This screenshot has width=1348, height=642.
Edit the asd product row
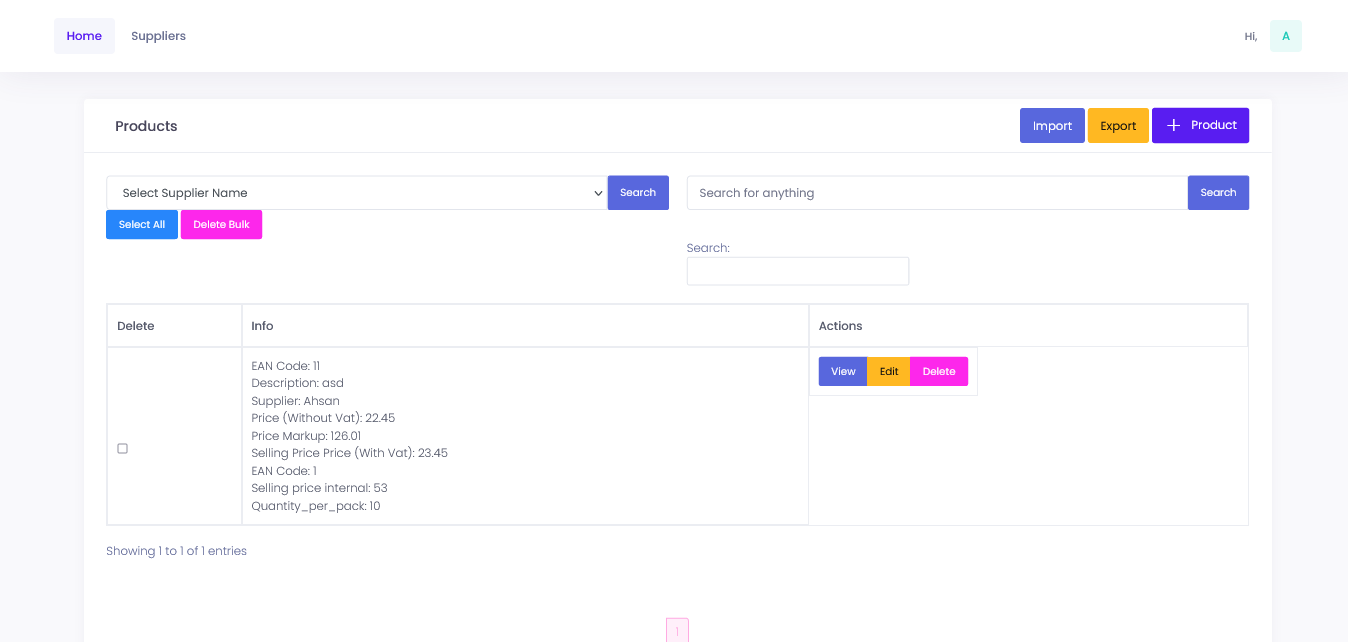(889, 372)
